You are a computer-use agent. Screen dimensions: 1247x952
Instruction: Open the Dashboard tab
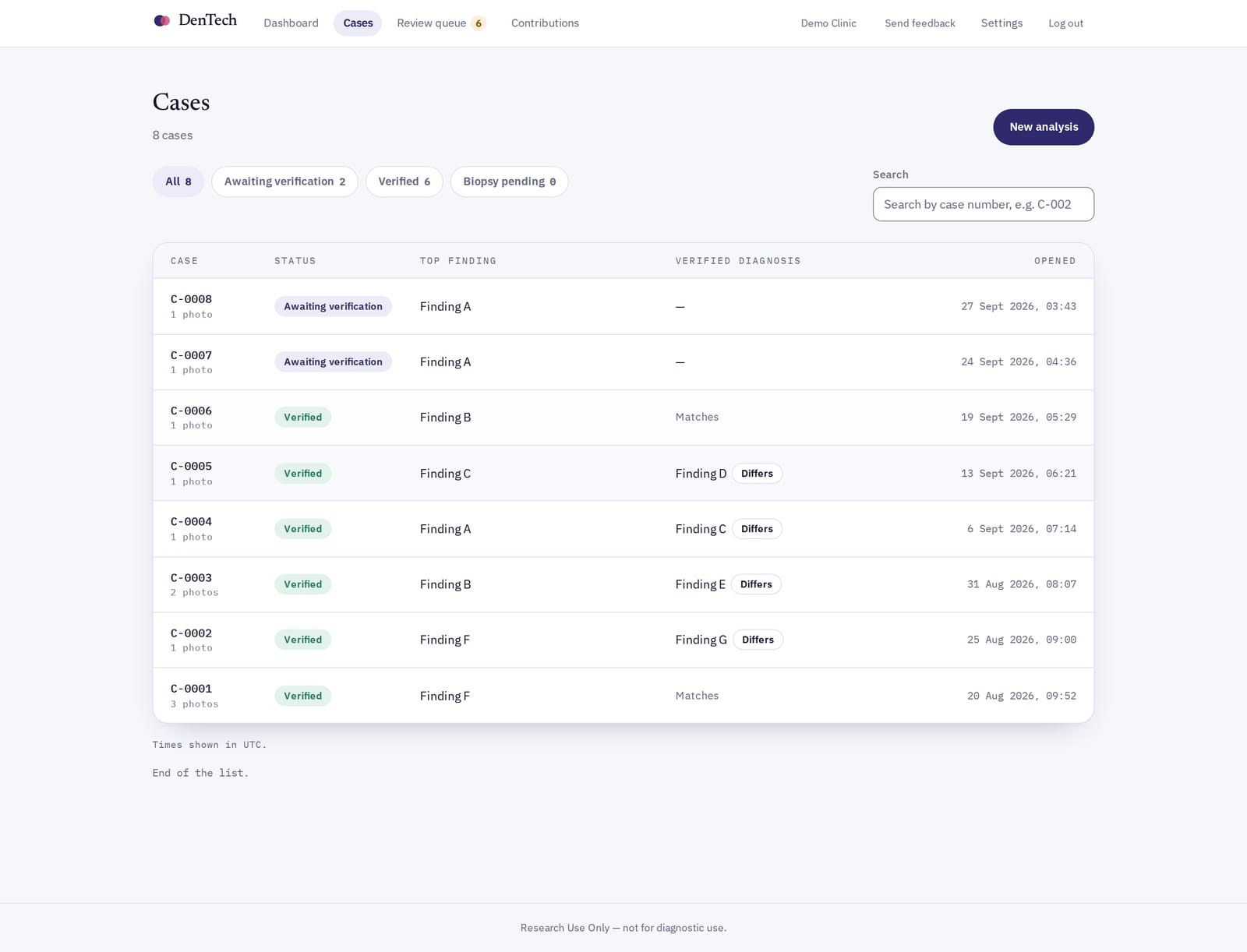coord(291,23)
